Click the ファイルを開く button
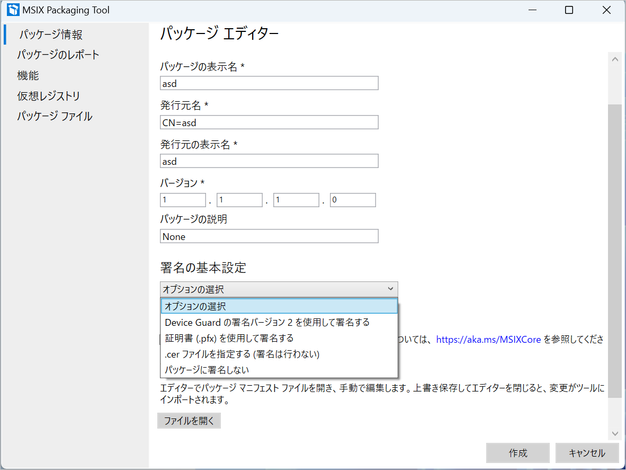 [189, 420]
